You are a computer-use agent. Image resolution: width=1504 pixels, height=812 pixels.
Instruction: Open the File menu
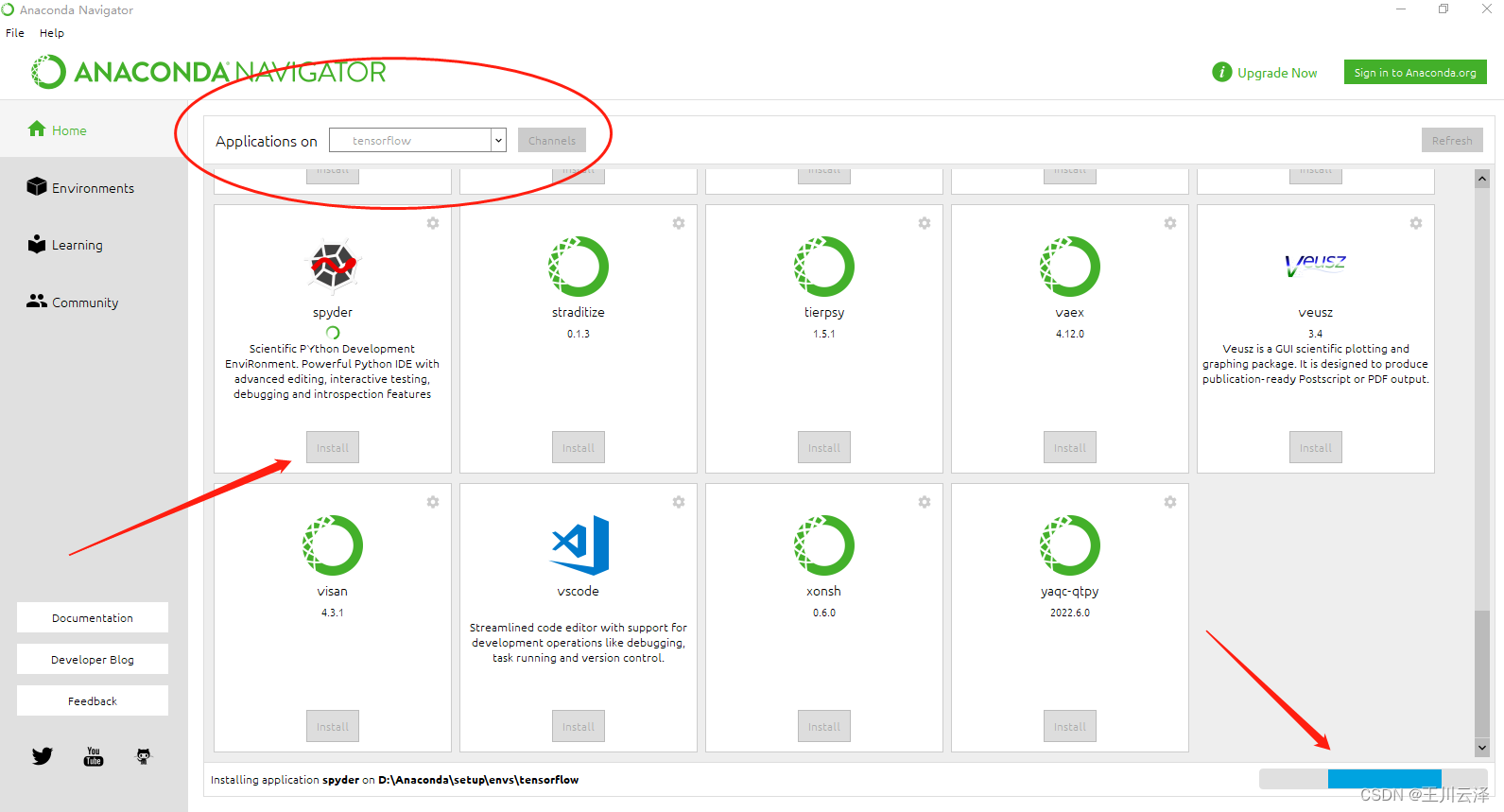[15, 33]
